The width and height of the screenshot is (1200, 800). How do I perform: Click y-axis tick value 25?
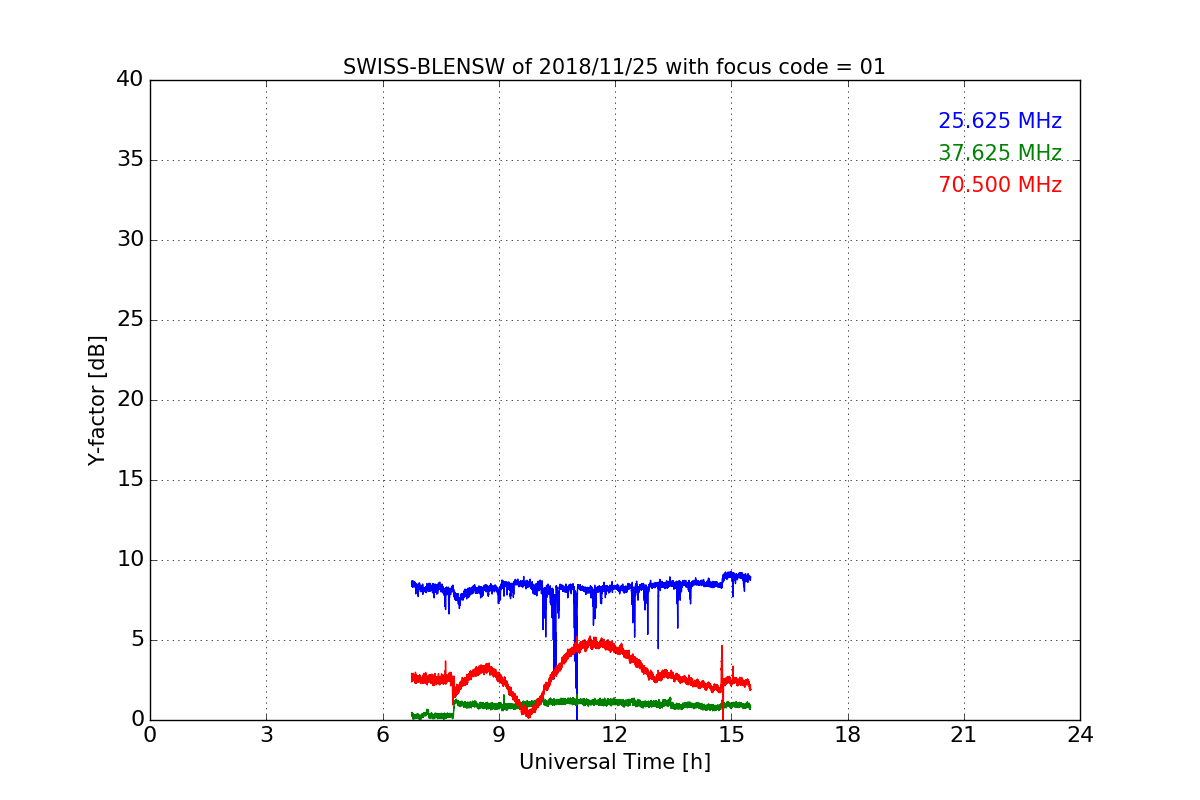pos(130,320)
